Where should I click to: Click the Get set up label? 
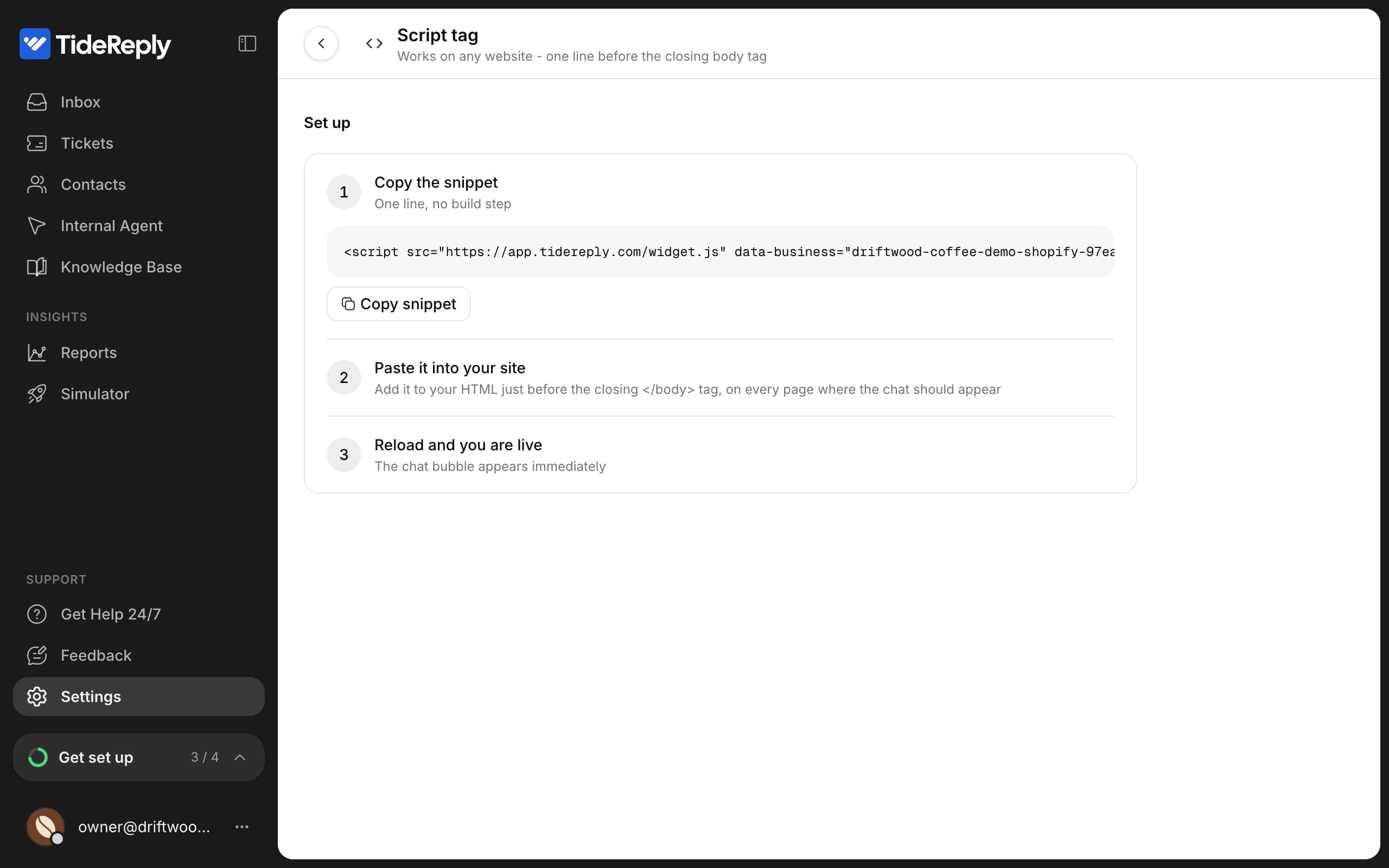click(x=96, y=758)
